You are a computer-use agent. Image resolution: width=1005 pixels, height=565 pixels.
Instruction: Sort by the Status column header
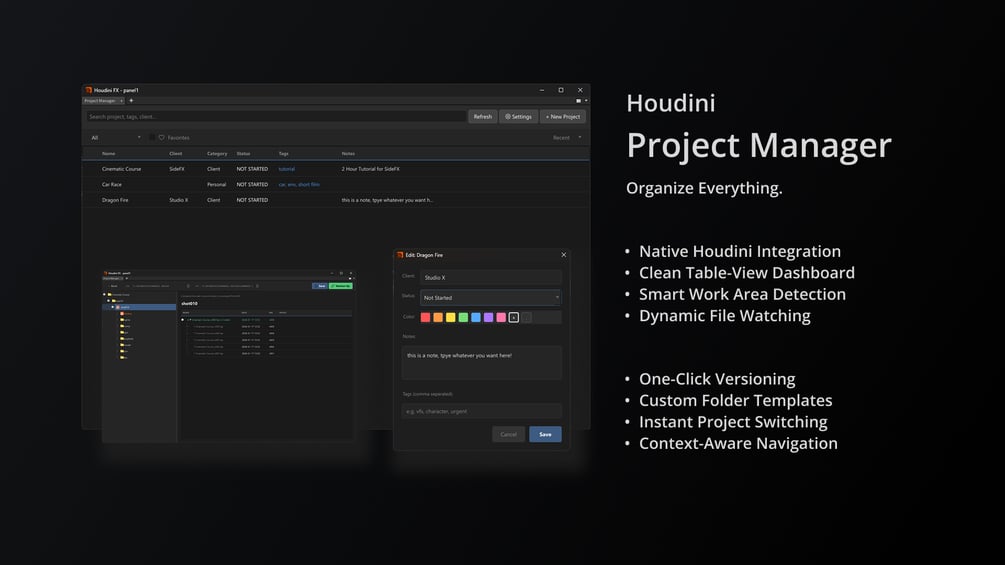243,154
